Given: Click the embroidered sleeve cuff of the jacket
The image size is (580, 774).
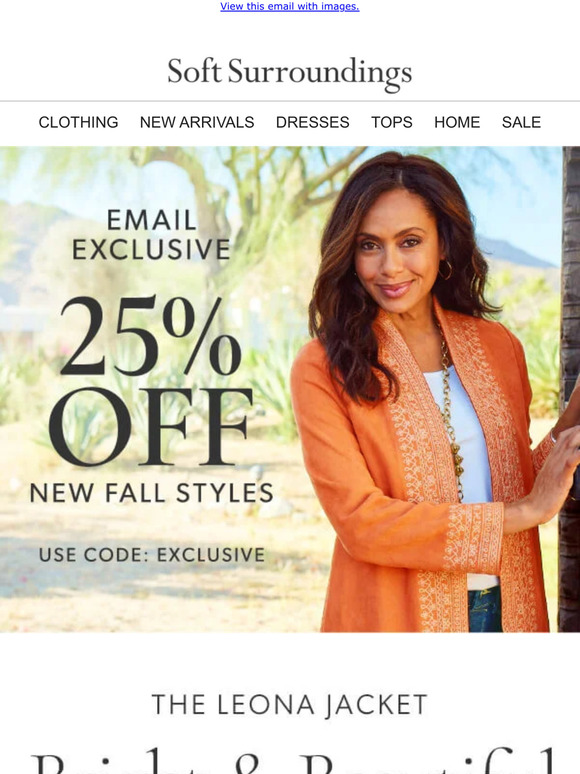Looking at the screenshot, I should point(471,538).
